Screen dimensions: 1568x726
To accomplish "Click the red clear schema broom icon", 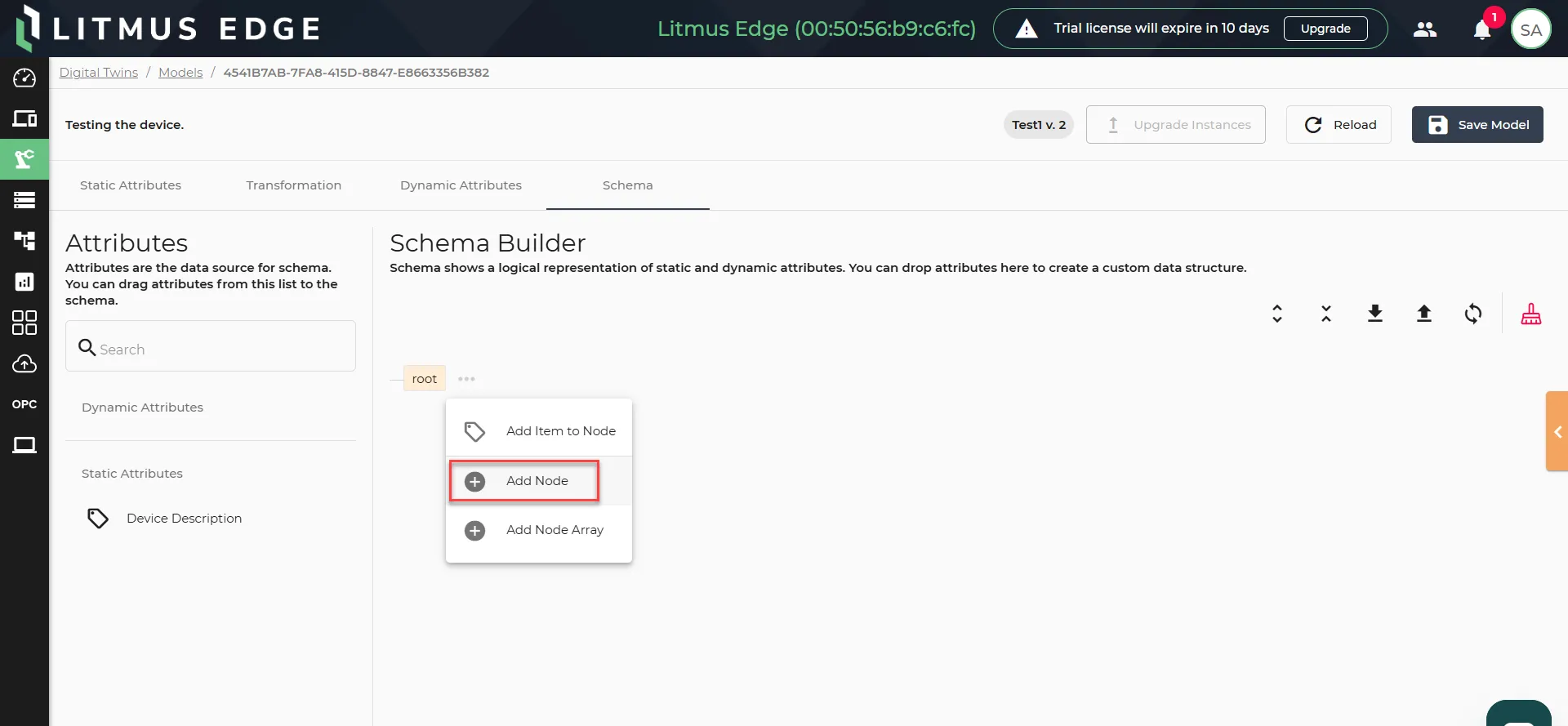I will click(x=1531, y=314).
